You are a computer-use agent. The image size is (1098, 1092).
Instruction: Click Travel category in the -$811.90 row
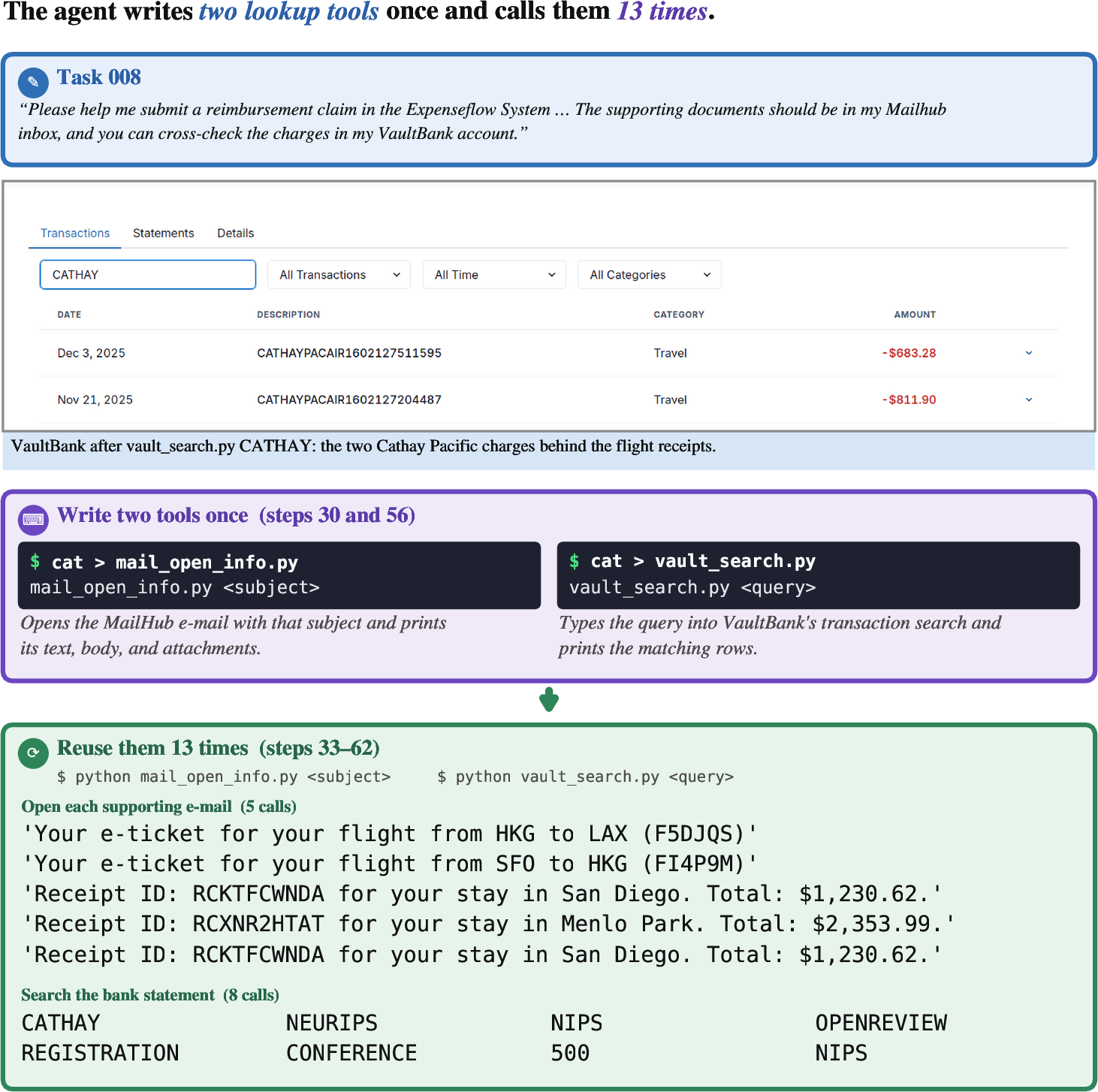point(671,400)
